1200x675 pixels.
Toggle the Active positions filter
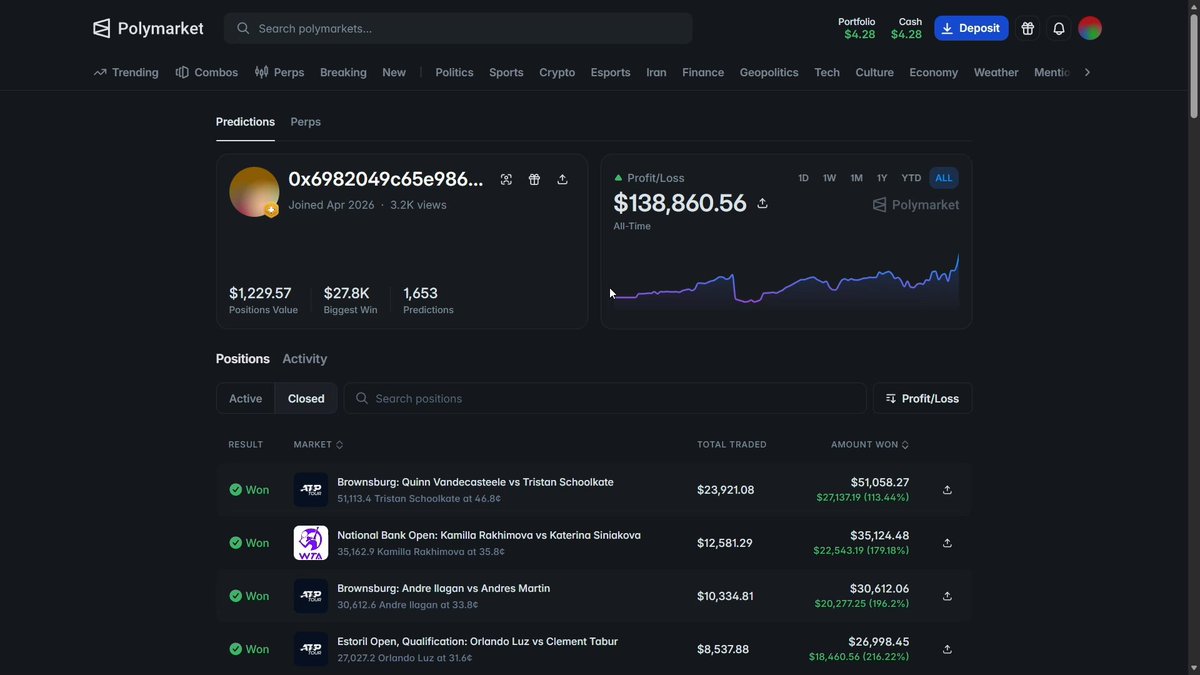click(x=245, y=398)
